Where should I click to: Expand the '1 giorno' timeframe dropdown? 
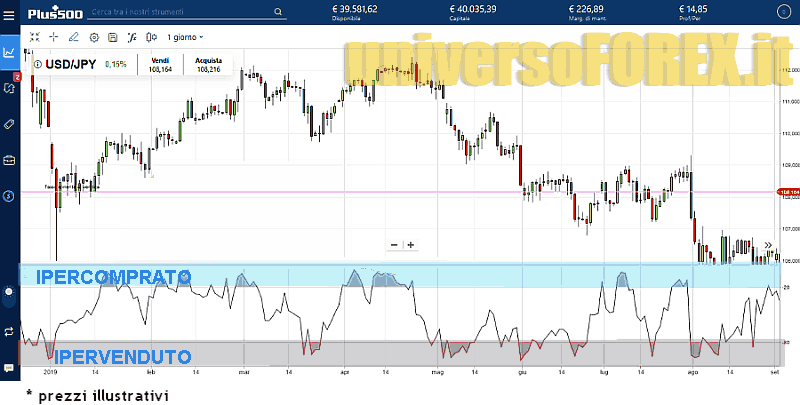tap(184, 37)
